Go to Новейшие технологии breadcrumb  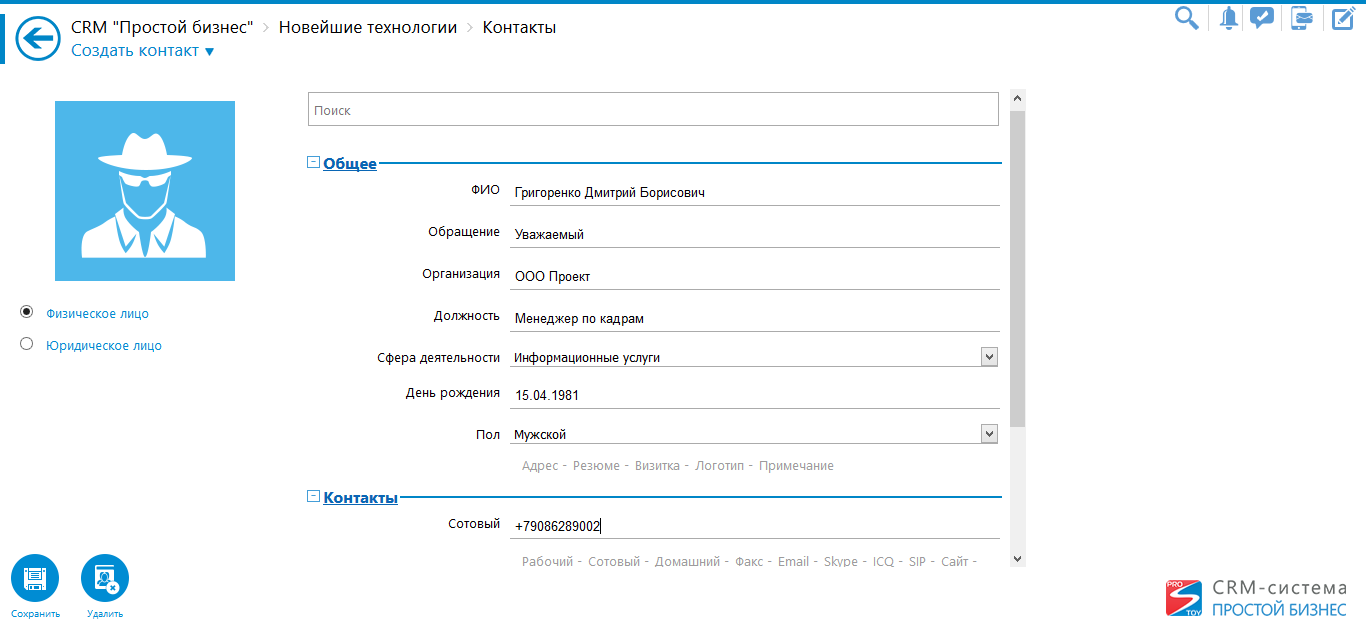pos(368,27)
